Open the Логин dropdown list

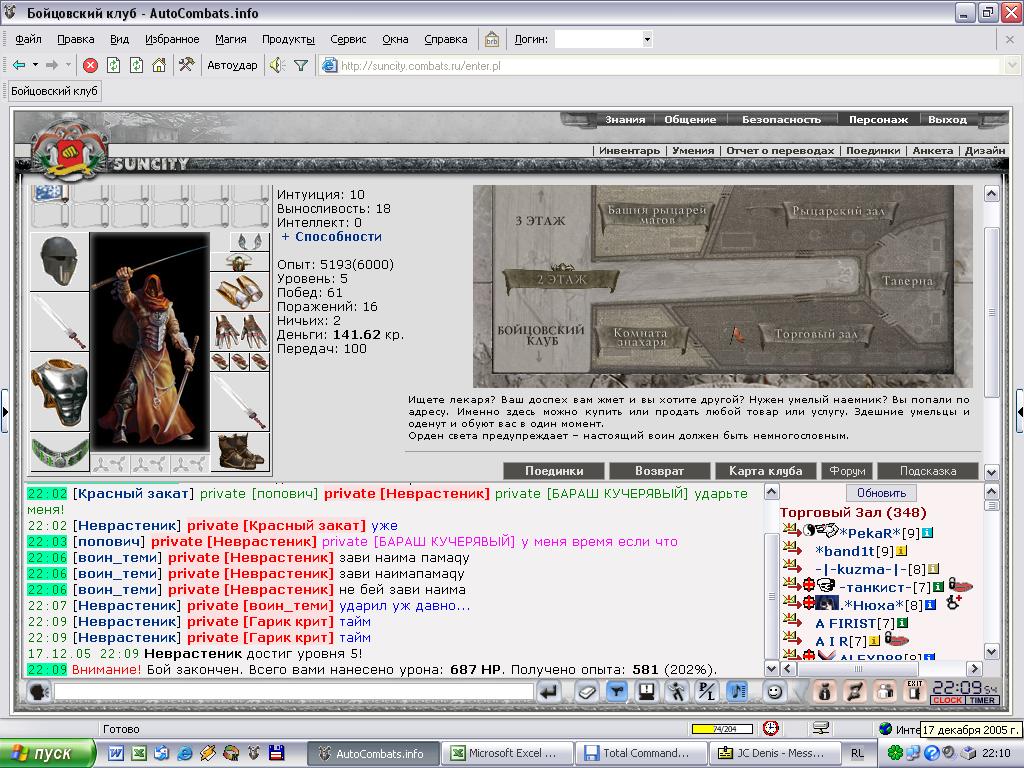pyautogui.click(x=647, y=39)
